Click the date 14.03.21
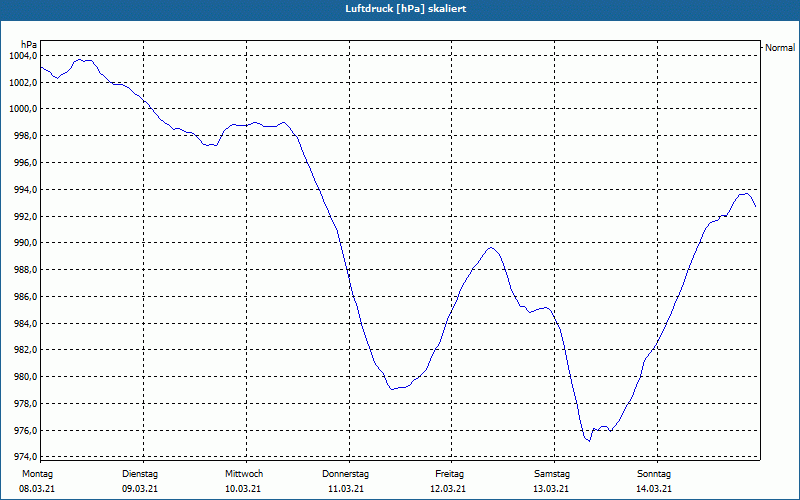This screenshot has width=800, height=500. [x=654, y=489]
